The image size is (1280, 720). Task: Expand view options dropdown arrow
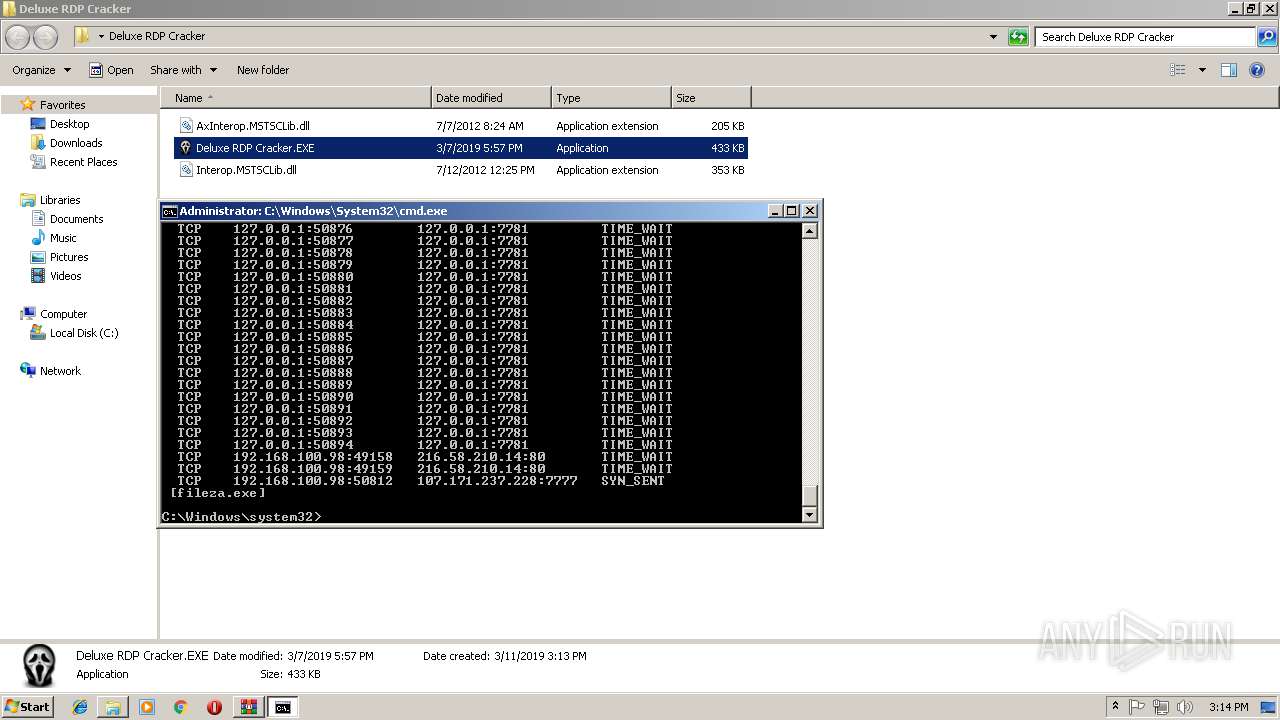click(1202, 70)
